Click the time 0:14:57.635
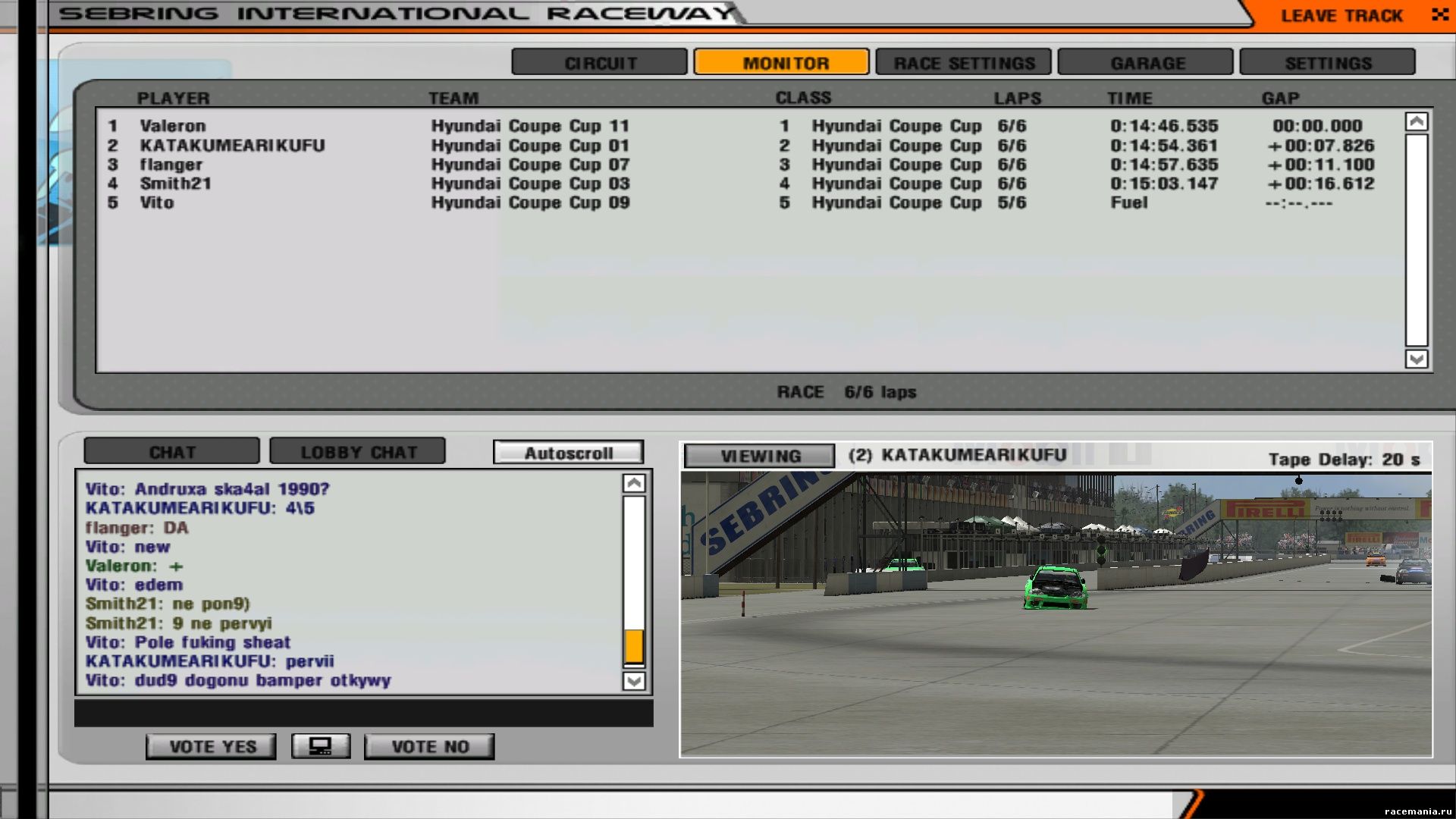Viewport: 1456px width, 819px height. [1164, 165]
